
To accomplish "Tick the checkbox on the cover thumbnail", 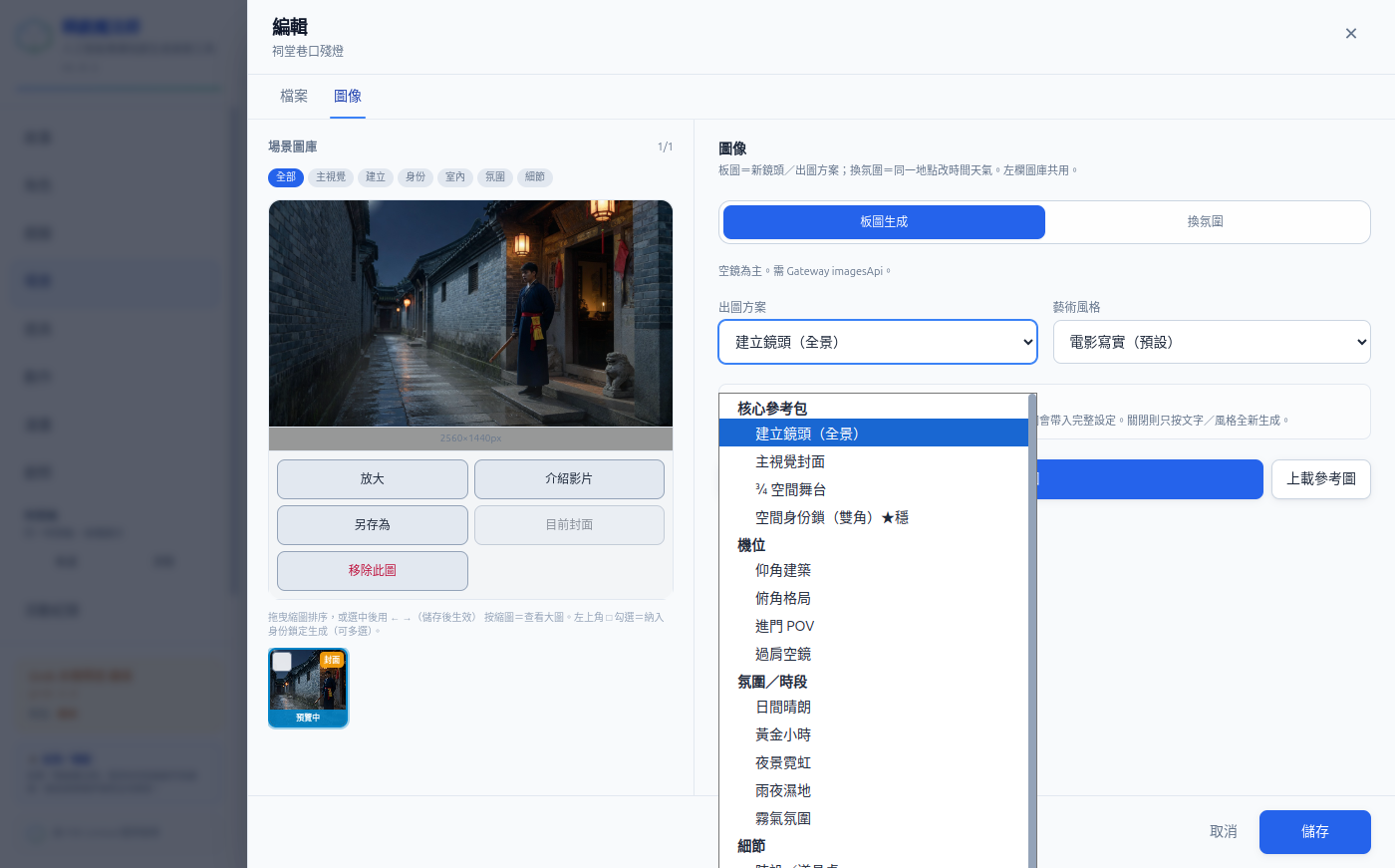I will coord(283,662).
